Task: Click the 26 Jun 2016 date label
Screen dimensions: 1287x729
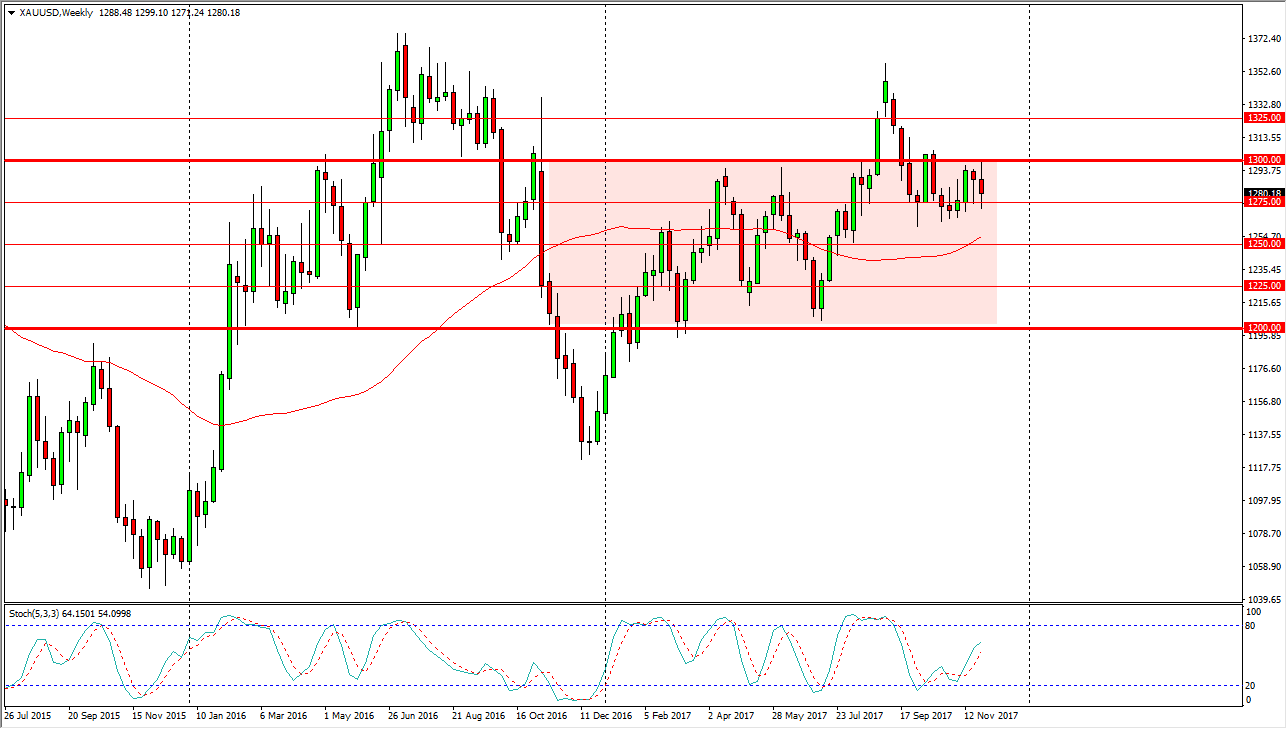Action: (414, 716)
